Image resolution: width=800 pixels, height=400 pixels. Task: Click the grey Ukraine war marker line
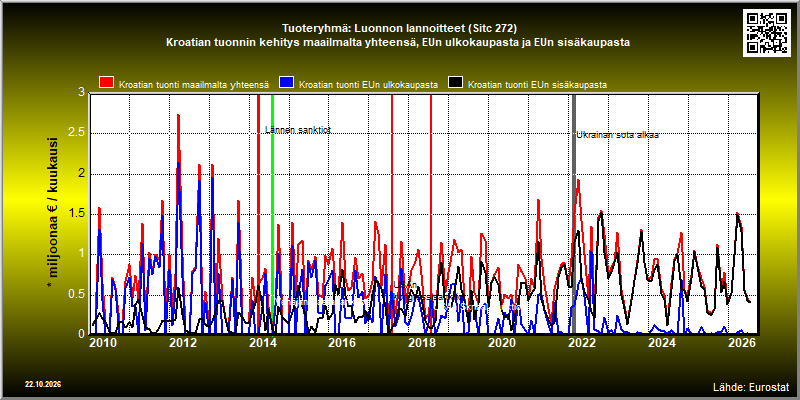[573, 214]
